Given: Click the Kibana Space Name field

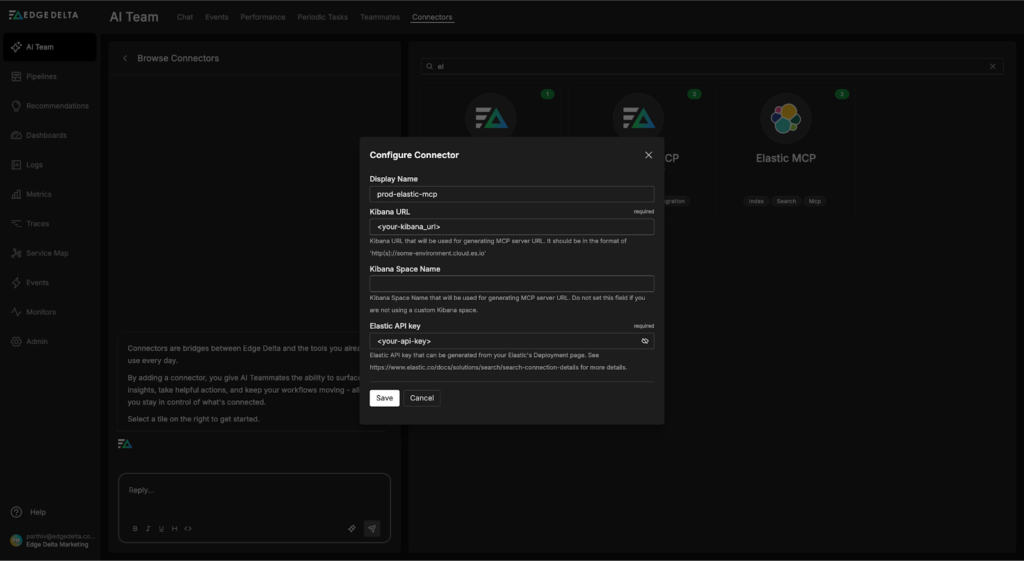Looking at the screenshot, I should coord(511,284).
